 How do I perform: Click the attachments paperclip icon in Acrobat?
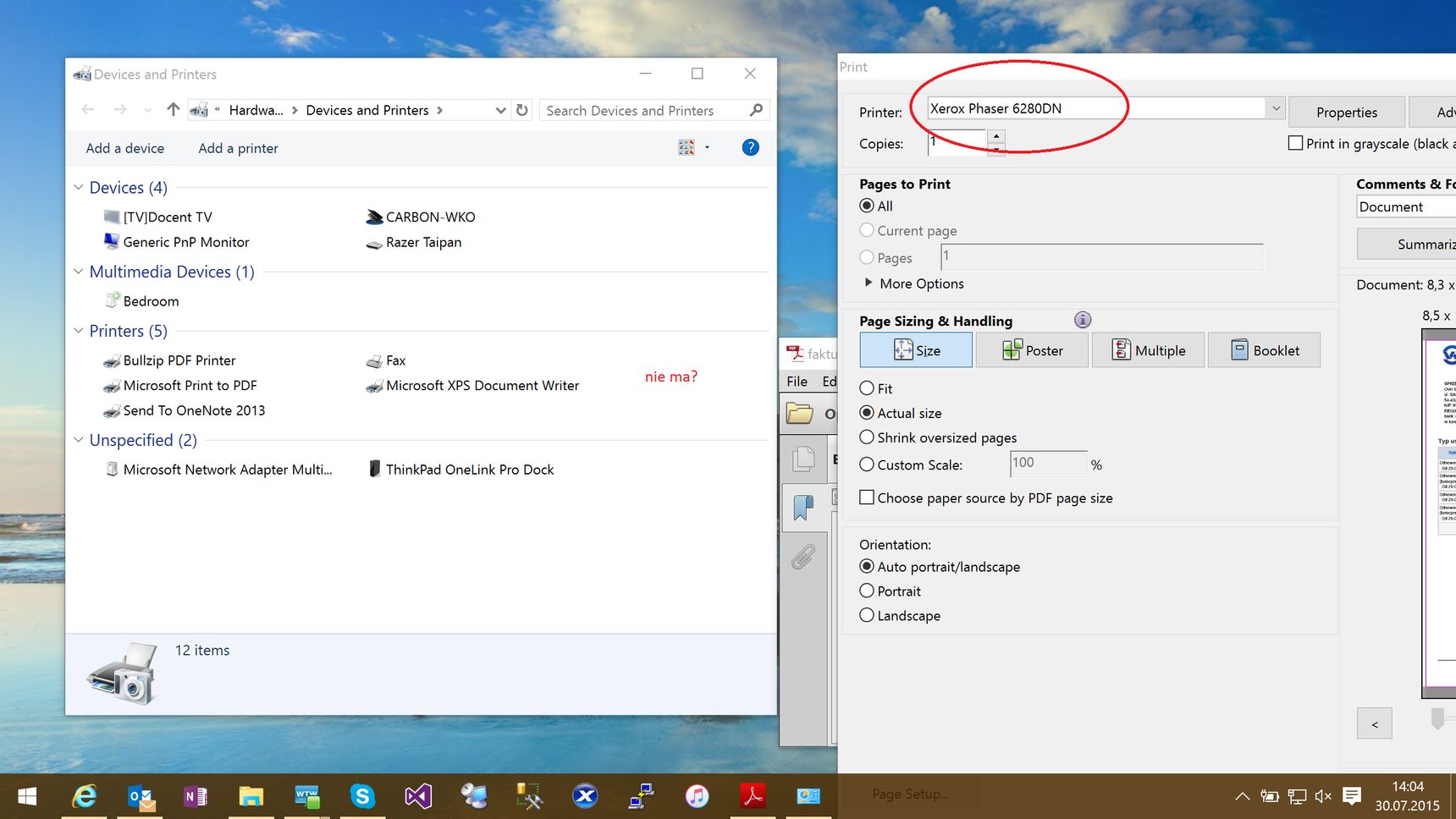[803, 557]
